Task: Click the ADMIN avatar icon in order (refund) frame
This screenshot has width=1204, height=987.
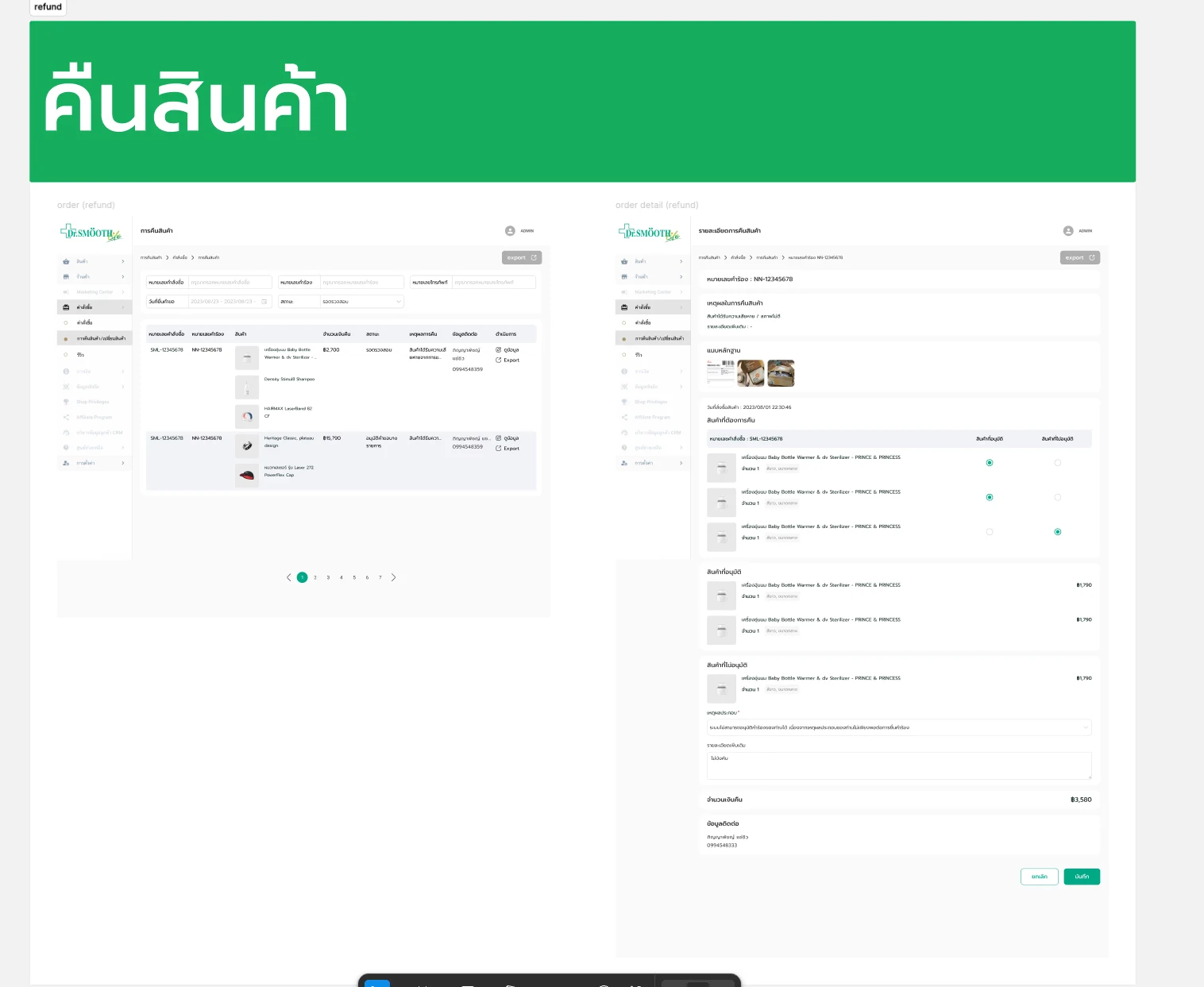Action: [x=510, y=231]
